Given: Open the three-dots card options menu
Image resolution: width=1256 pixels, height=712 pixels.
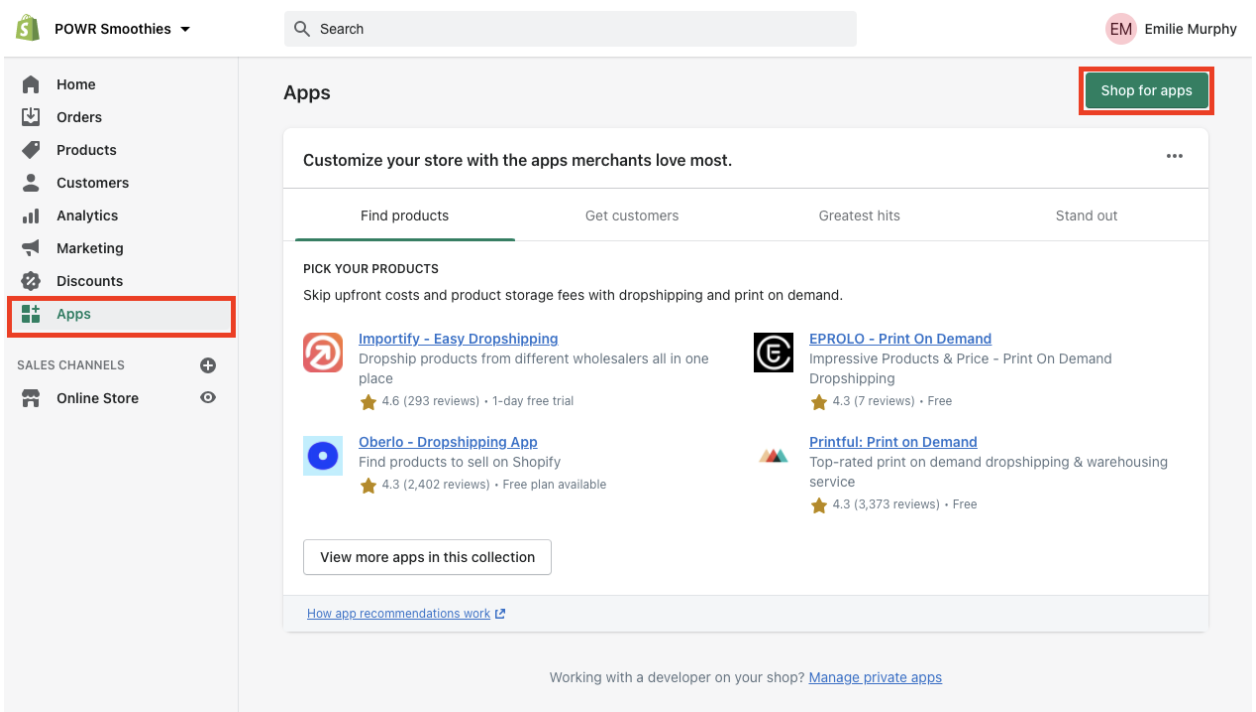Looking at the screenshot, I should point(1174,156).
